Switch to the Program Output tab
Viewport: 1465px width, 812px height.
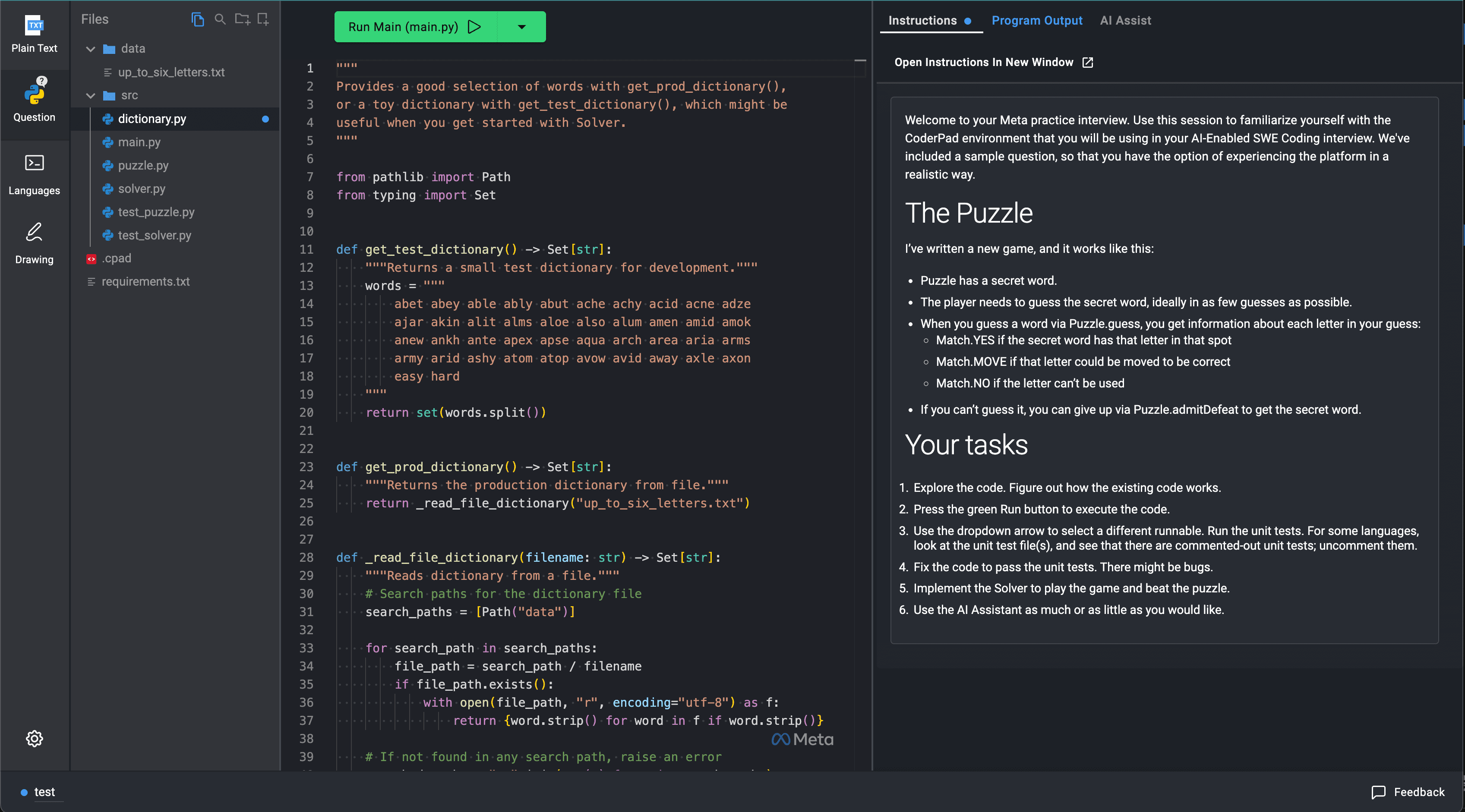click(x=1036, y=20)
